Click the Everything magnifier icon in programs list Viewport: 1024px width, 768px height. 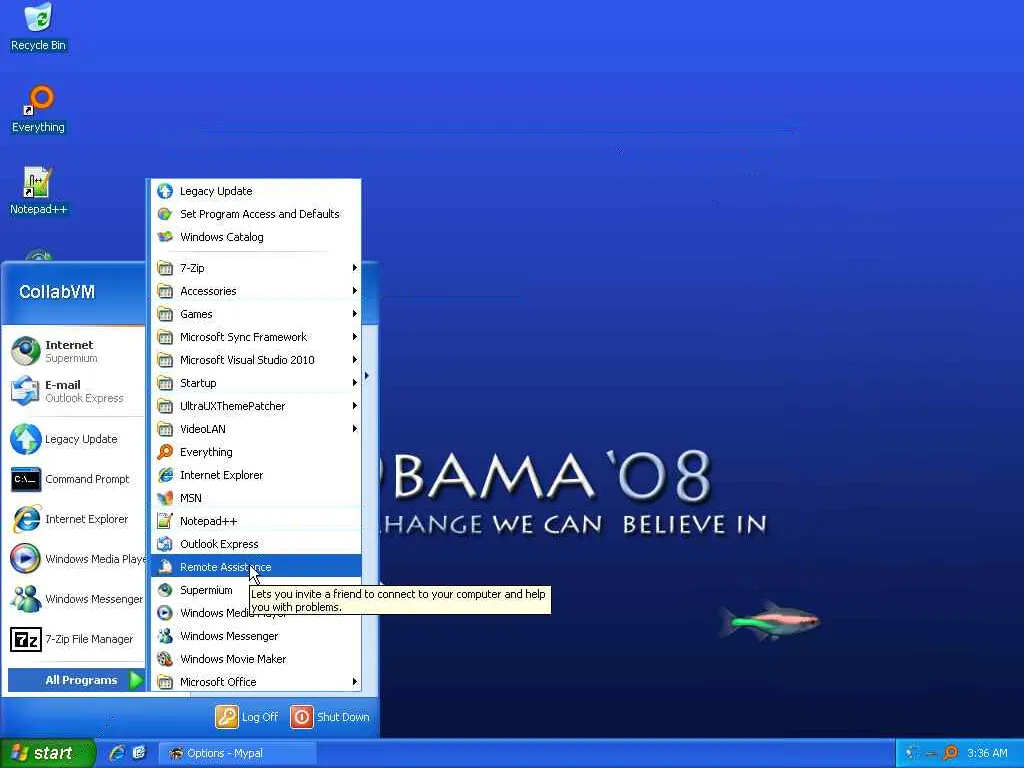coord(165,452)
